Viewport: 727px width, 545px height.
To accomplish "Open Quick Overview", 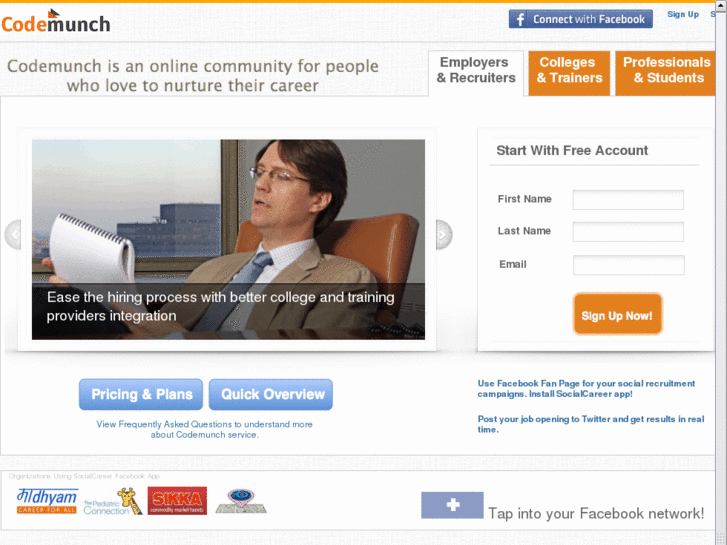I will click(271, 395).
